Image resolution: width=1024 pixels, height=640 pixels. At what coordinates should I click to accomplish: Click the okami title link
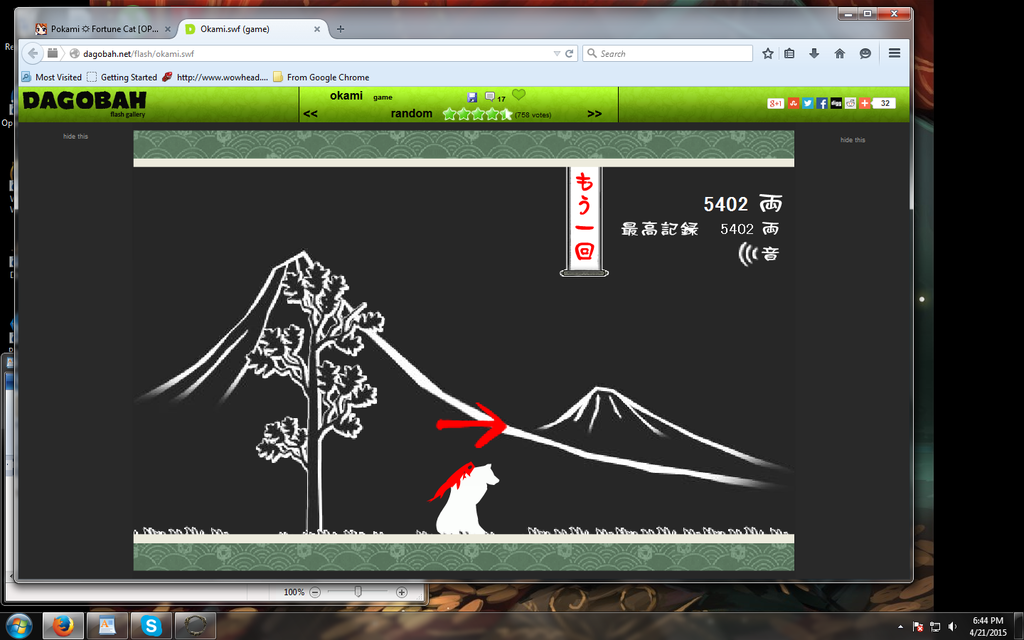(346, 96)
